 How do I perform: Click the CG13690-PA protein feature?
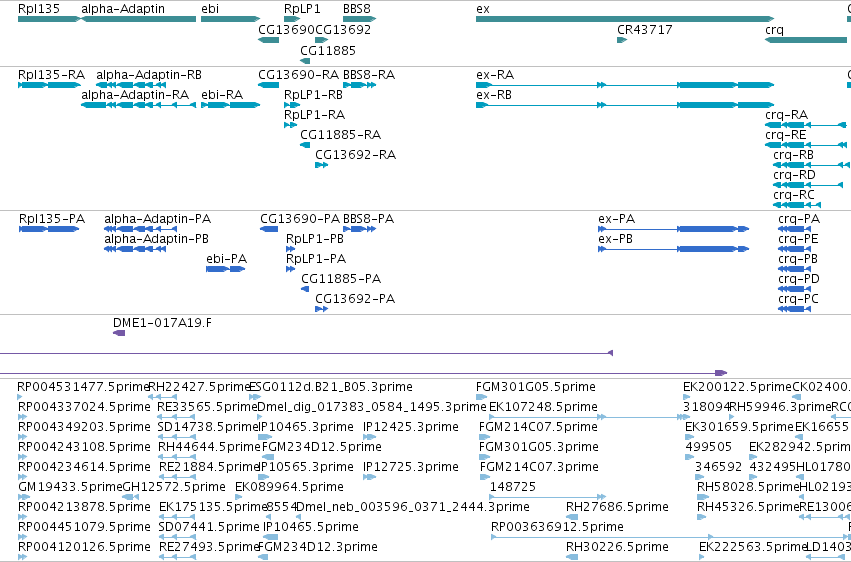click(x=269, y=229)
